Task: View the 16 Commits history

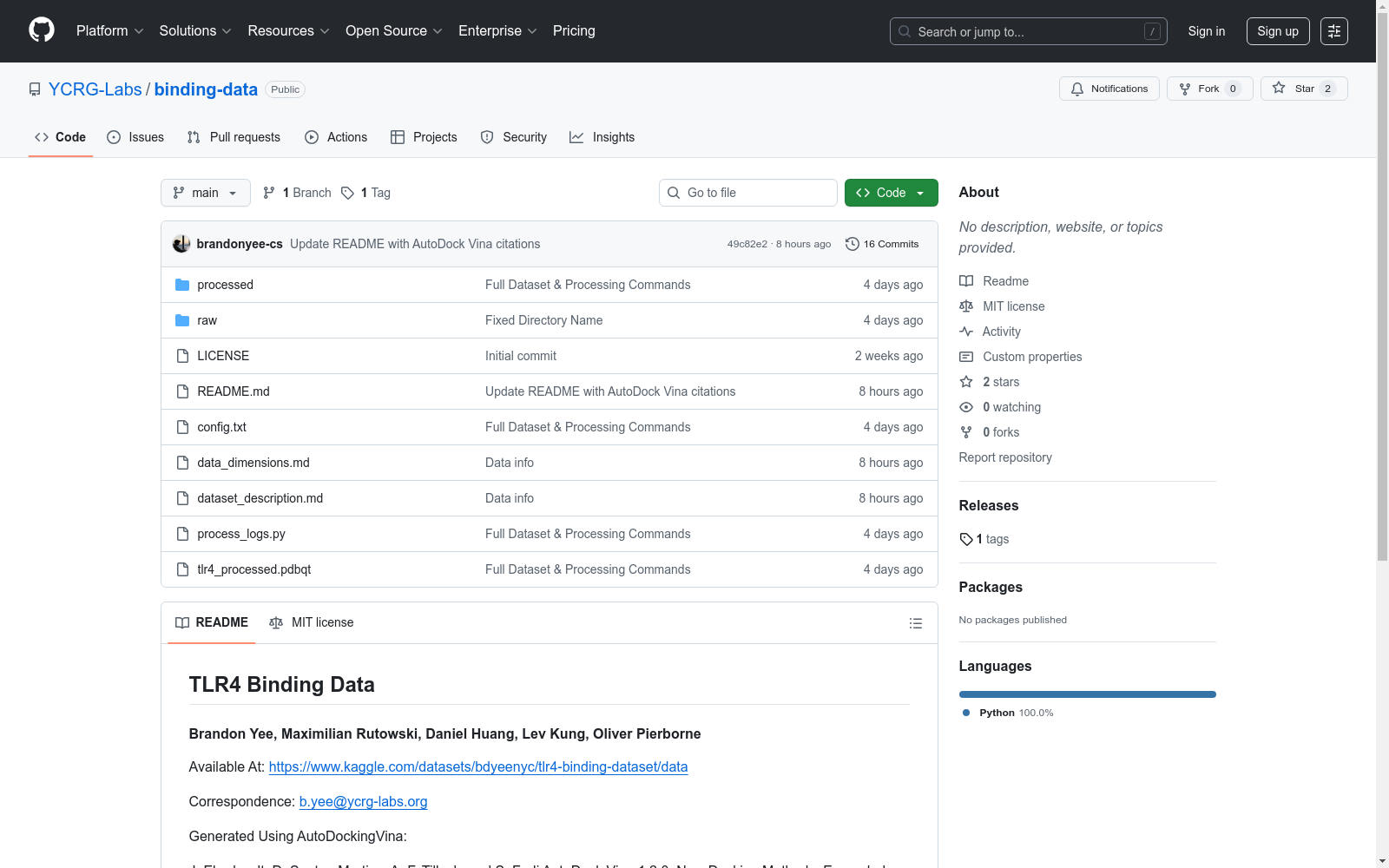Action: click(x=882, y=244)
